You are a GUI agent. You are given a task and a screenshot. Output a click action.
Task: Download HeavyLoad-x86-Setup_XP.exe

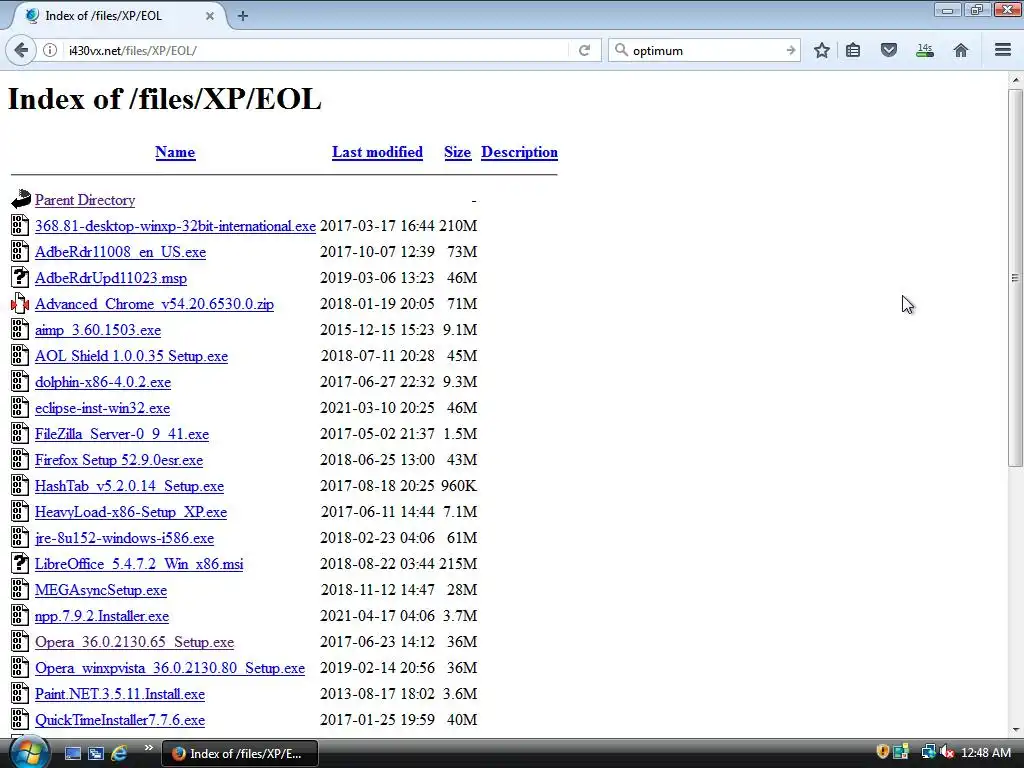click(x=131, y=512)
